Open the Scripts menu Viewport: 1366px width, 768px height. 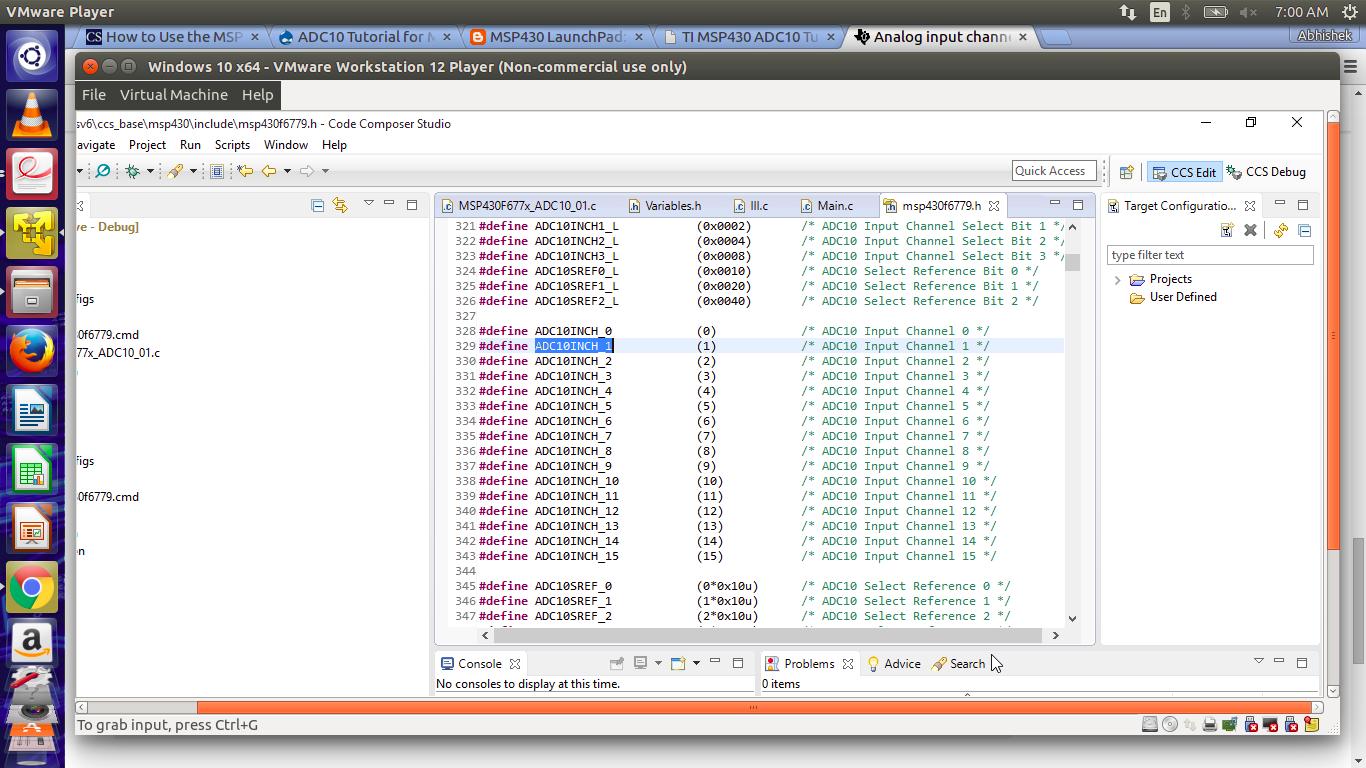point(232,145)
